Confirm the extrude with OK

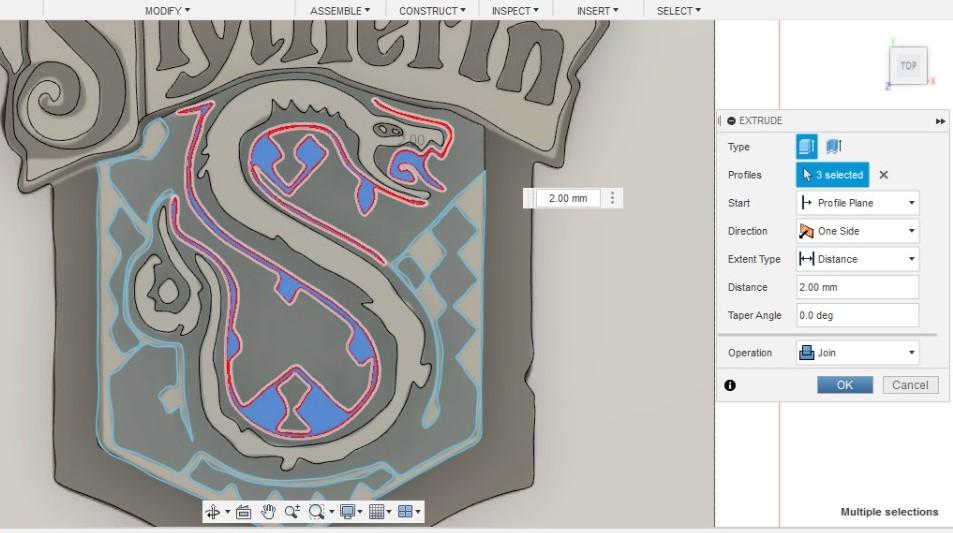pos(845,385)
